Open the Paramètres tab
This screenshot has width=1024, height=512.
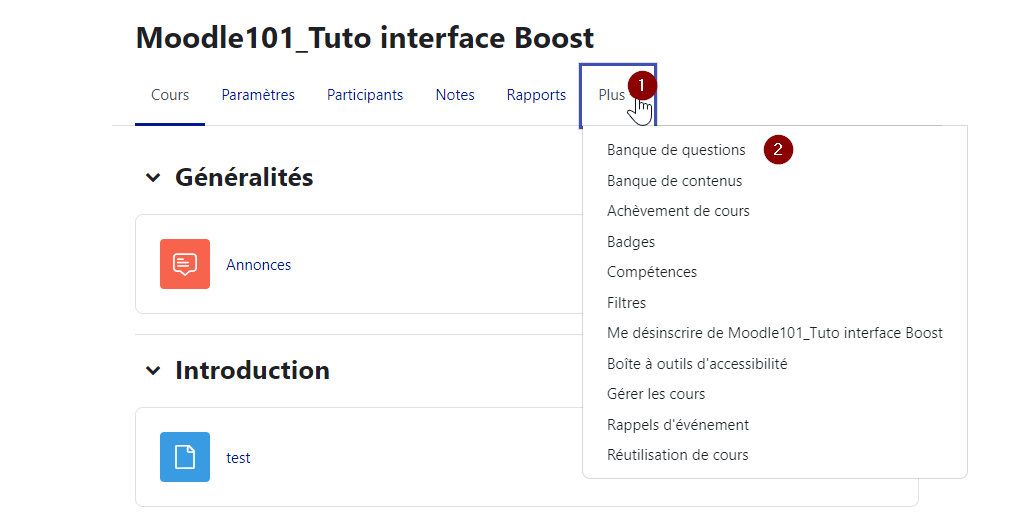258,95
